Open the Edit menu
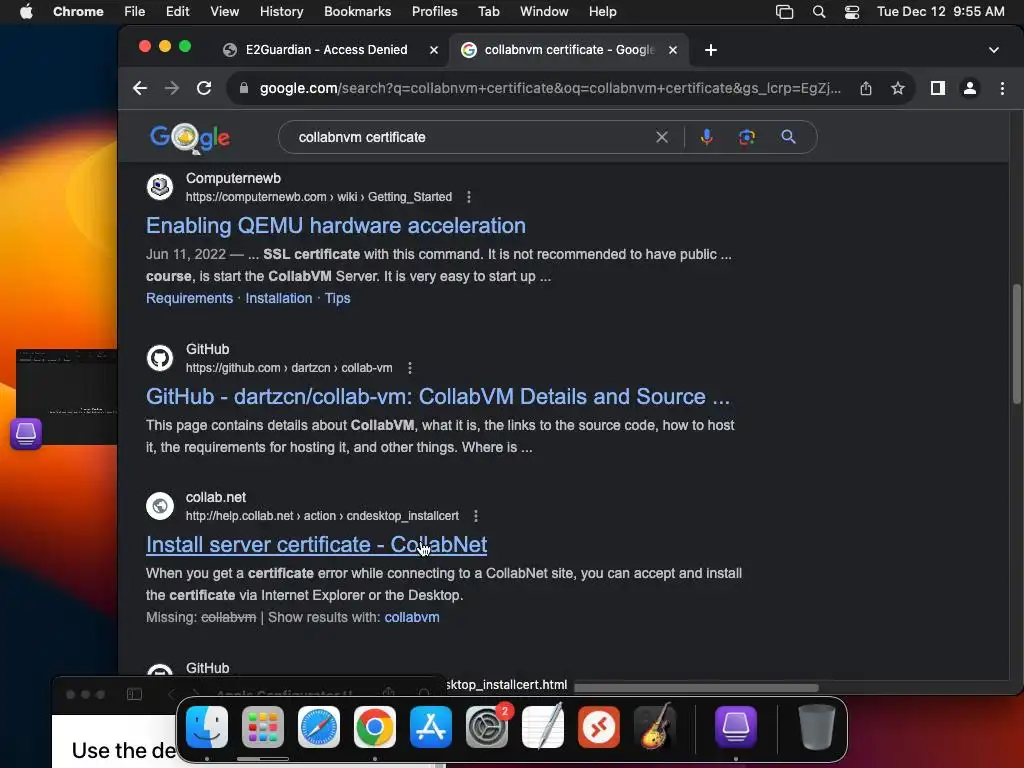The width and height of the screenshot is (1024, 768). [178, 12]
